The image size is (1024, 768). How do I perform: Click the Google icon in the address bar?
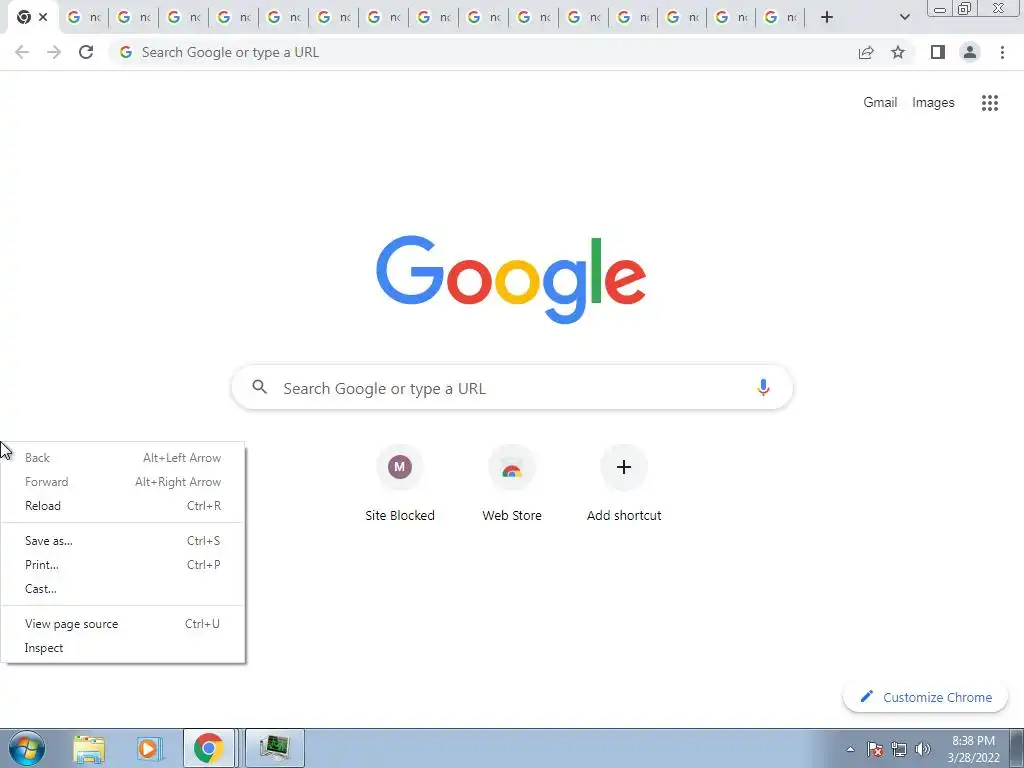pyautogui.click(x=126, y=52)
